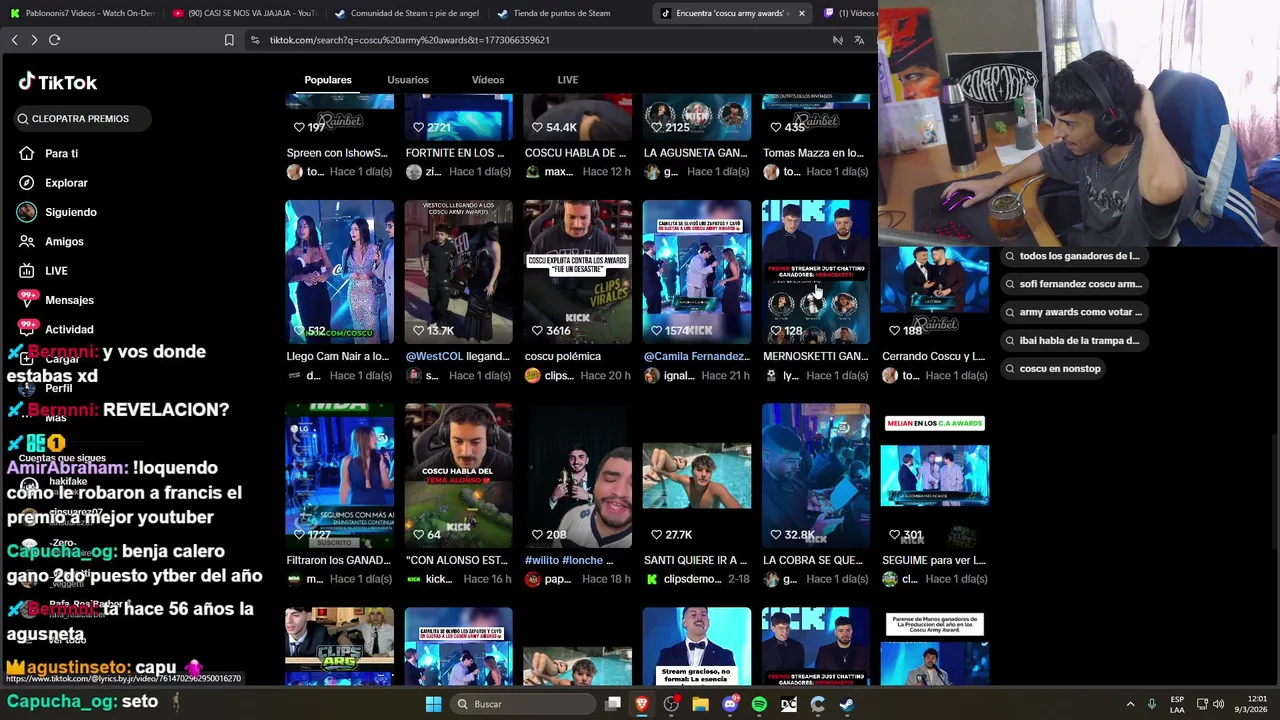
Task: Open Task View on taskbar
Action: click(613, 704)
